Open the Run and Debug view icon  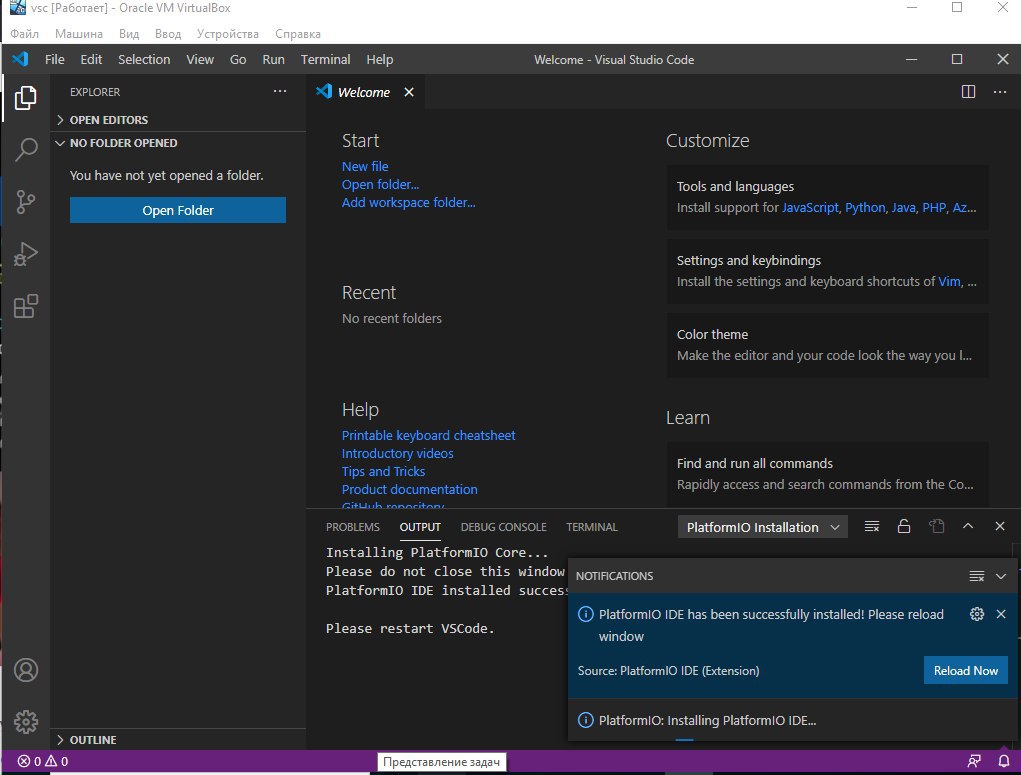click(25, 254)
